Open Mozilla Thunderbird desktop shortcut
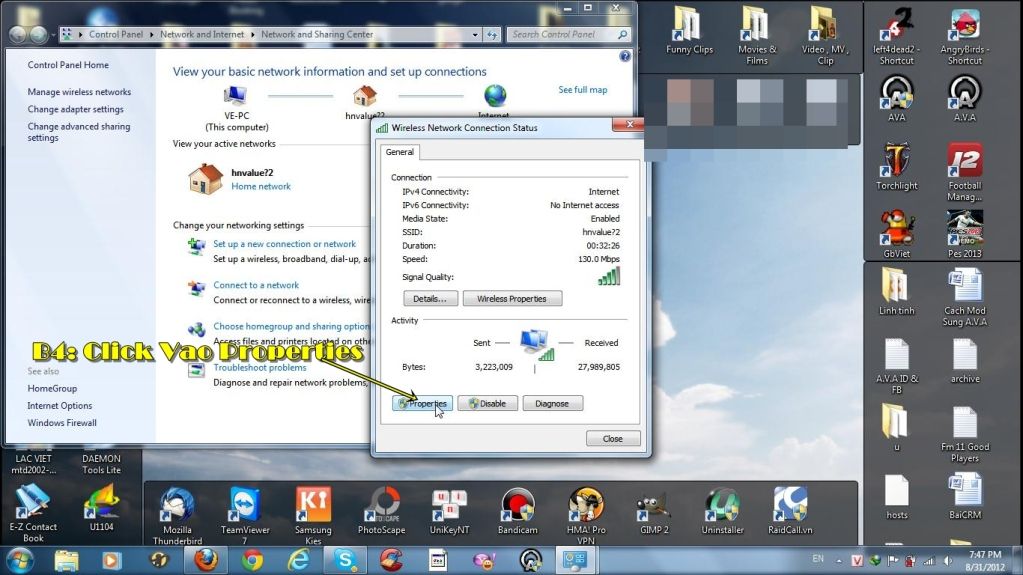The height and width of the screenshot is (575, 1023). tap(176, 508)
